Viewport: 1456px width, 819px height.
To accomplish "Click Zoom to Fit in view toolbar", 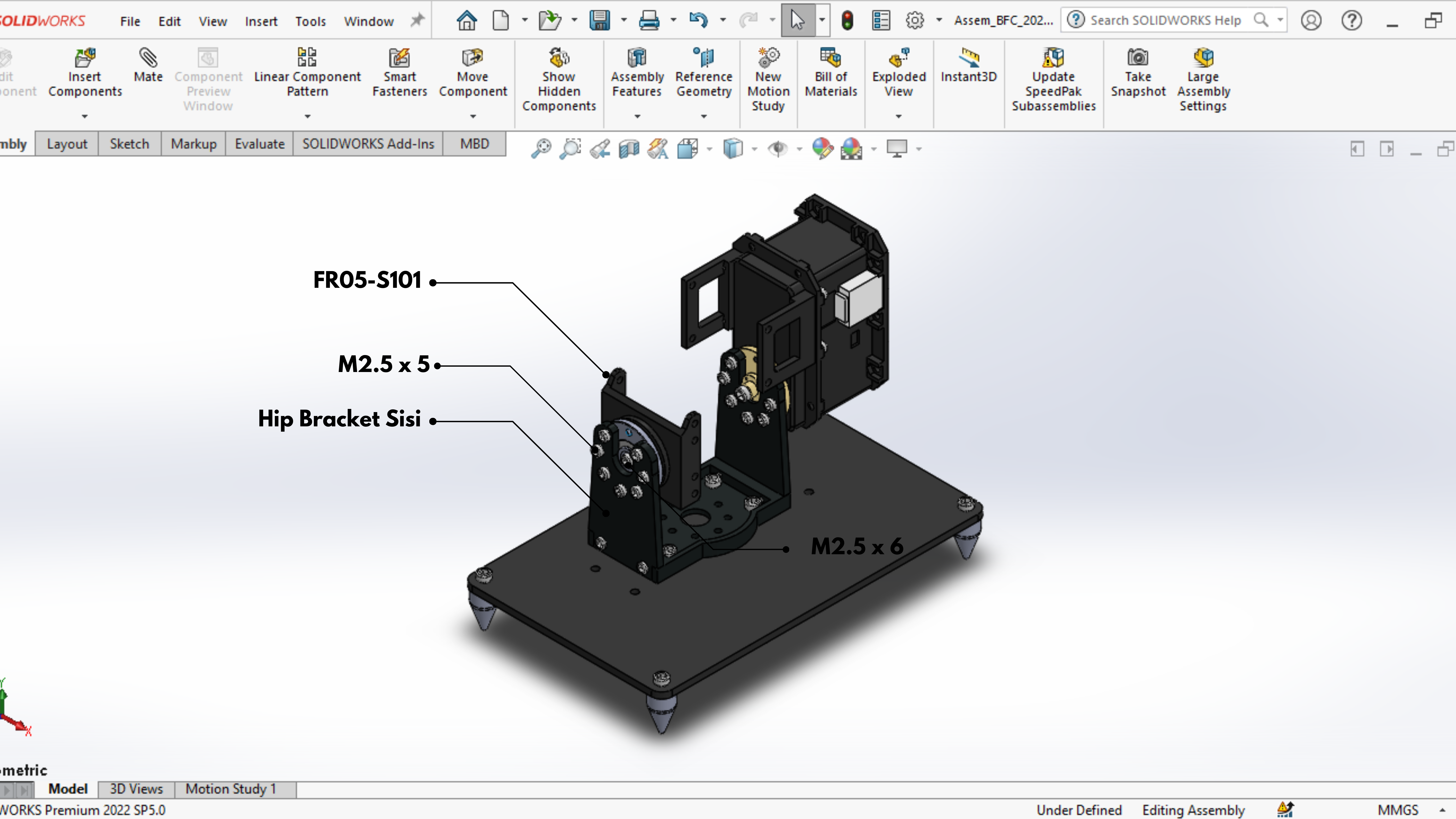I will 541,149.
